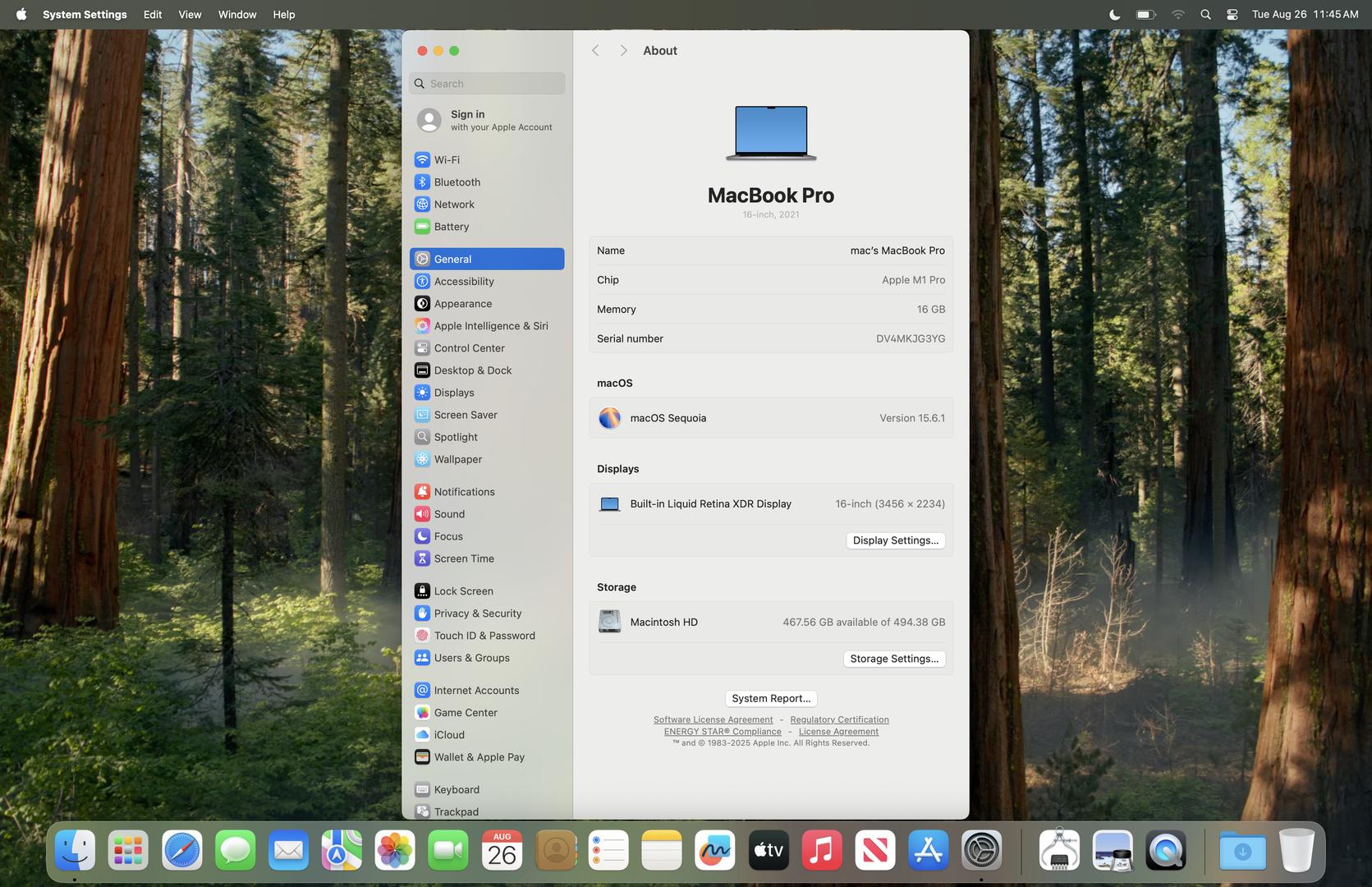Open Game Center settings
The image size is (1372, 887).
[x=487, y=712]
